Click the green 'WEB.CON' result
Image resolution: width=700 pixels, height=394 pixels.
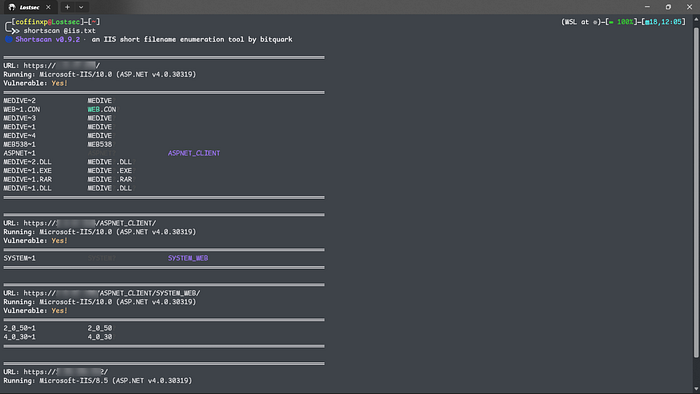pos(102,109)
